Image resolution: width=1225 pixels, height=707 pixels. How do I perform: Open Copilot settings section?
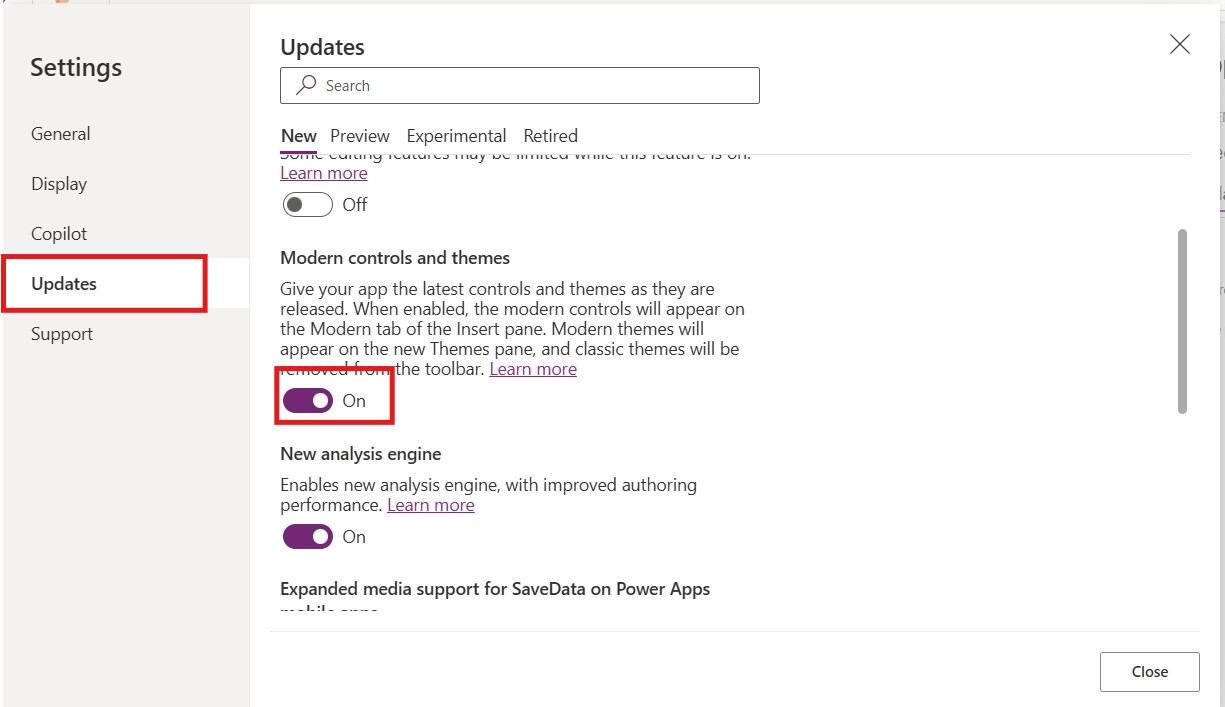tap(59, 234)
